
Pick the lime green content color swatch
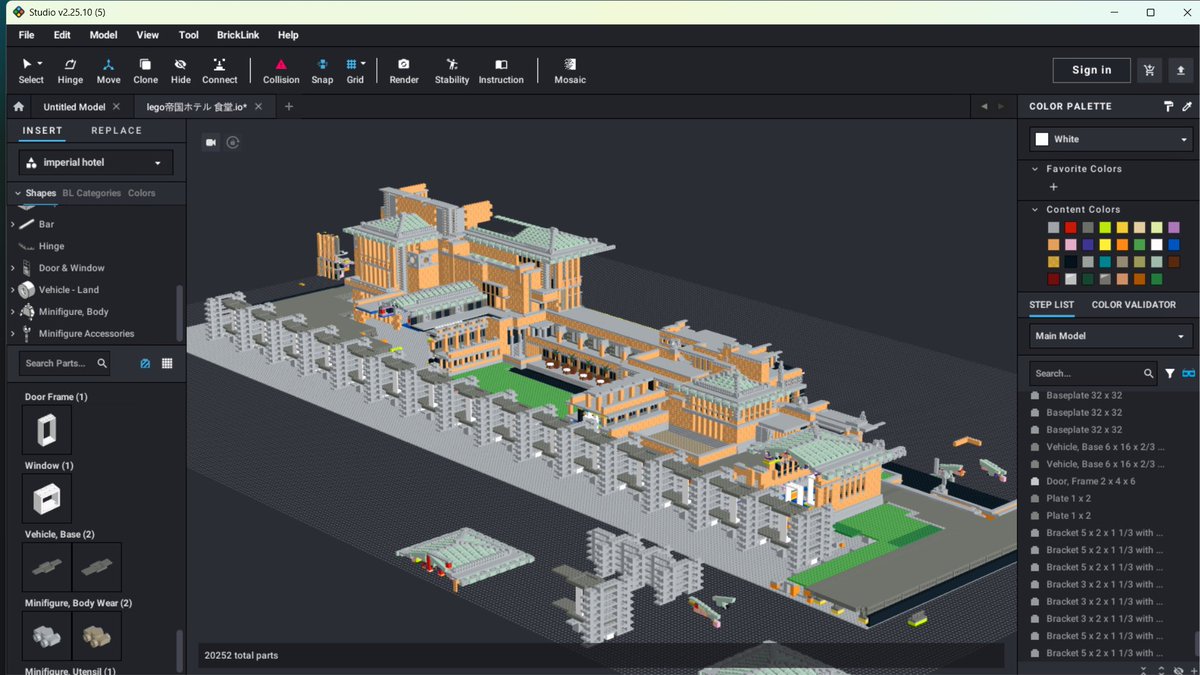[1105, 228]
